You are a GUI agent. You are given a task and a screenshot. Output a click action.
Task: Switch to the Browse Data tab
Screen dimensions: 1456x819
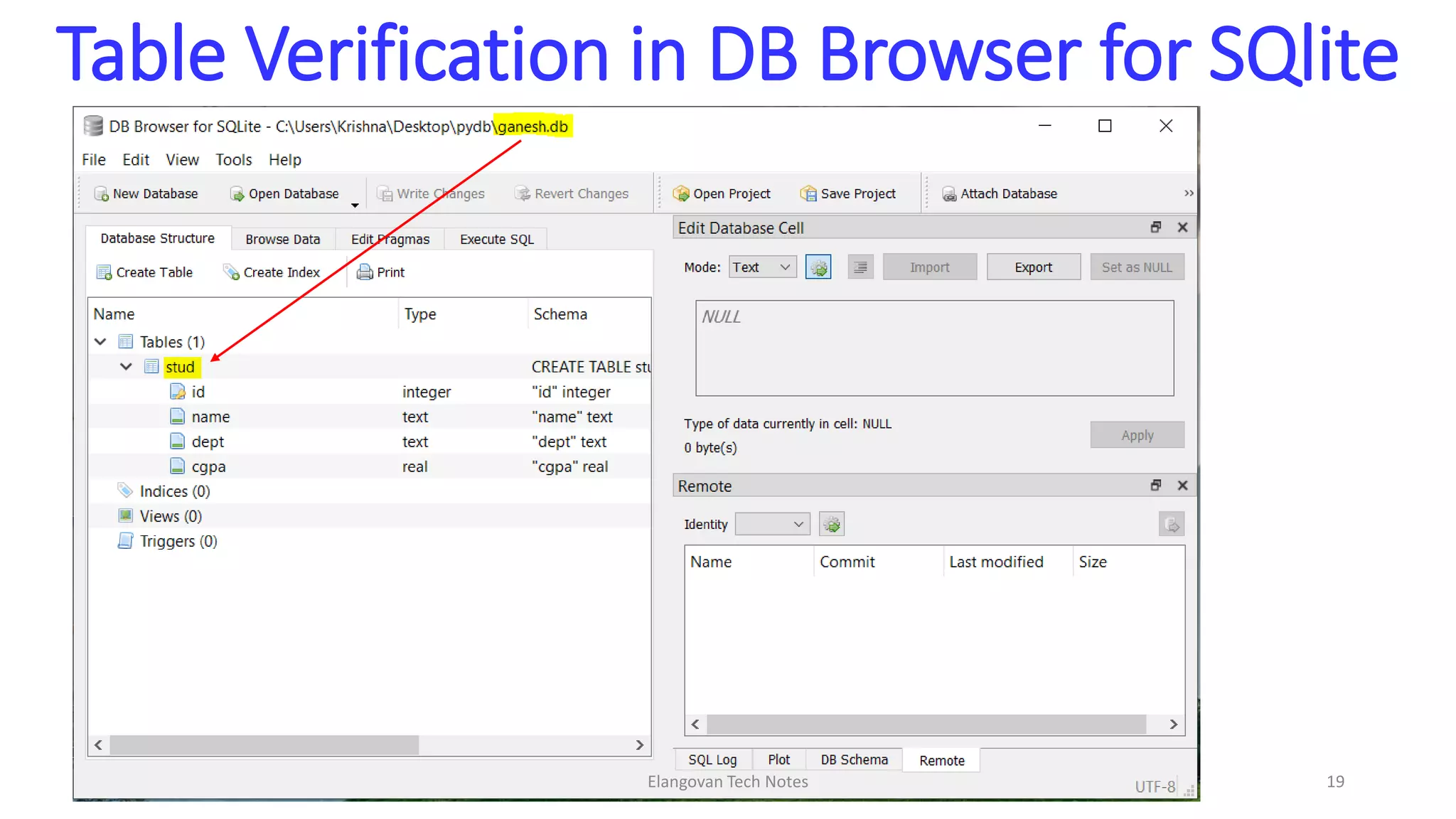[x=283, y=240]
